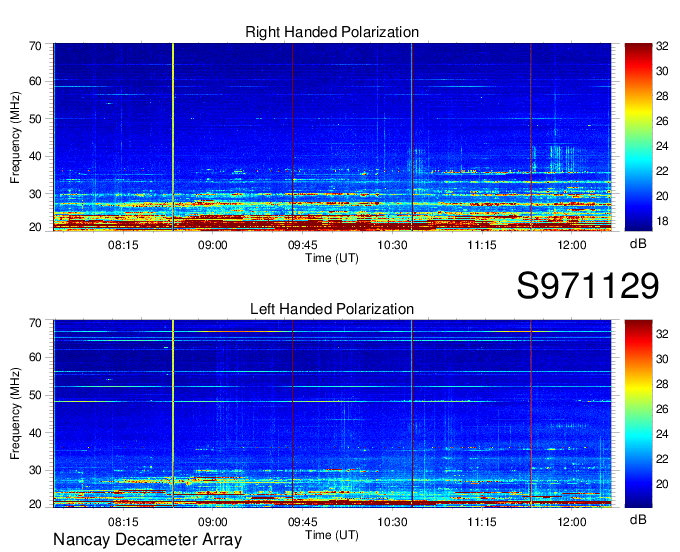Viewport: 680px width, 552px height.
Task: Click the 12:00 tick label under top plot
Action: 572,245
